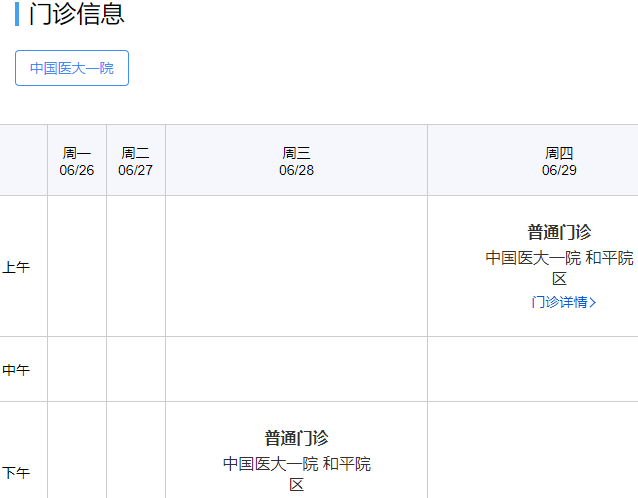Click the empty Monday morning schedule cell
This screenshot has height=498, width=638.
point(77,266)
